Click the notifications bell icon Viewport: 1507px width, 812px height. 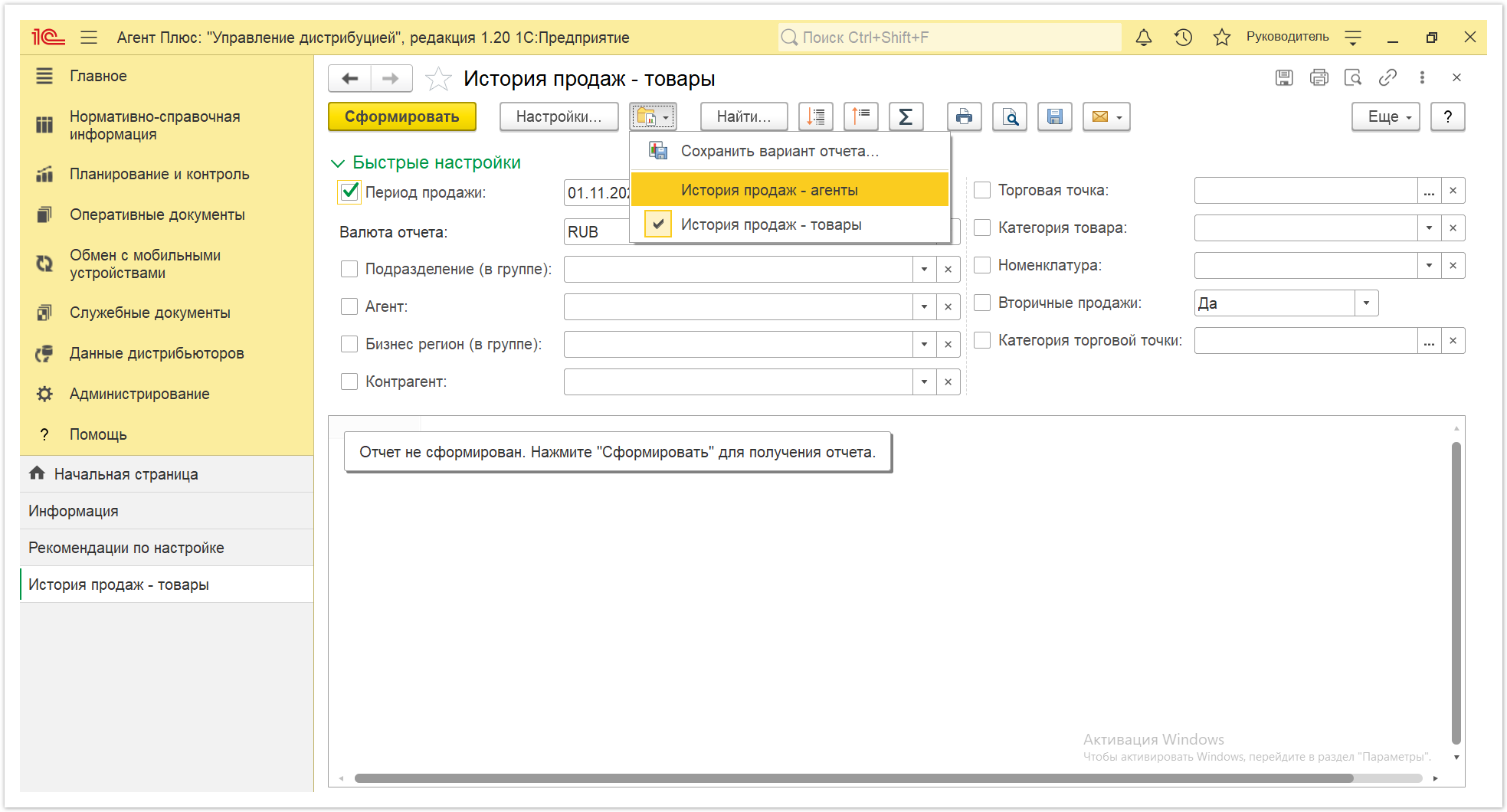click(x=1144, y=37)
